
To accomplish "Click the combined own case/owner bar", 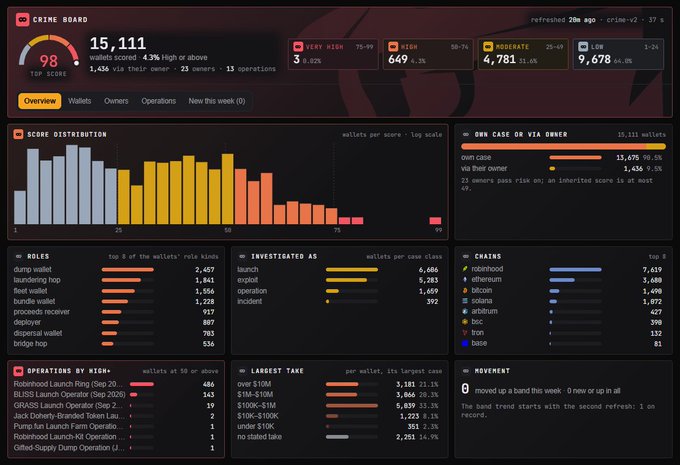I will point(563,147).
